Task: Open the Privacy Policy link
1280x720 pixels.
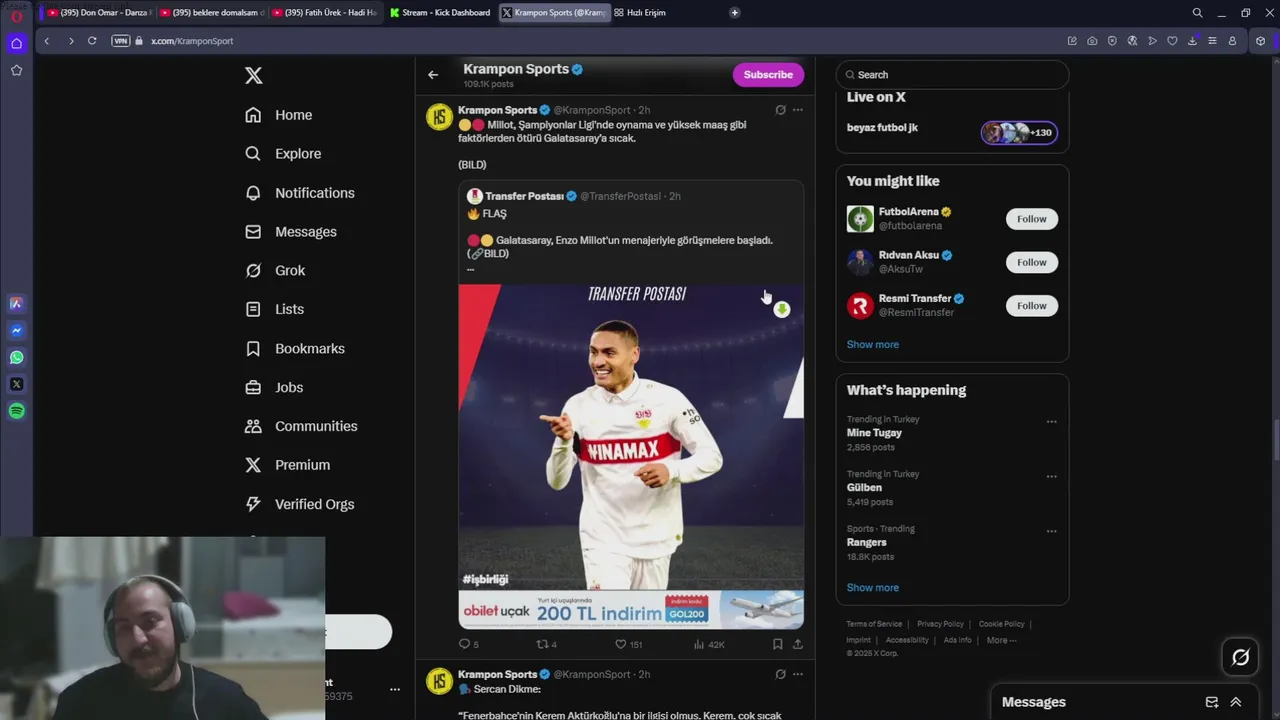Action: pos(940,624)
